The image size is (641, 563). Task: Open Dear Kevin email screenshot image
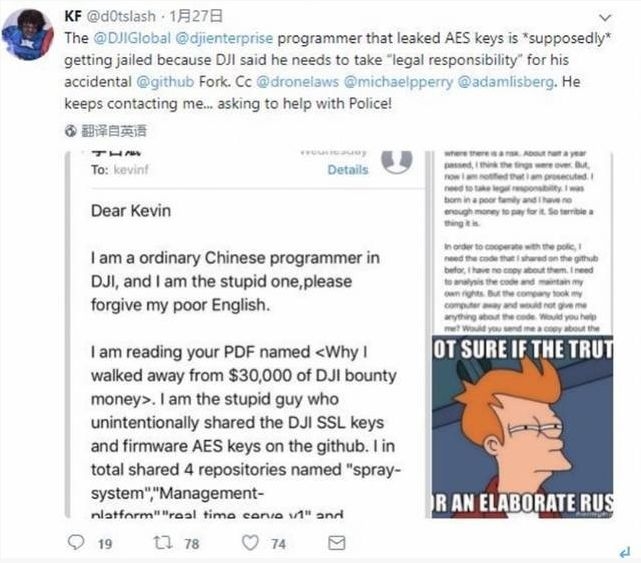245,334
